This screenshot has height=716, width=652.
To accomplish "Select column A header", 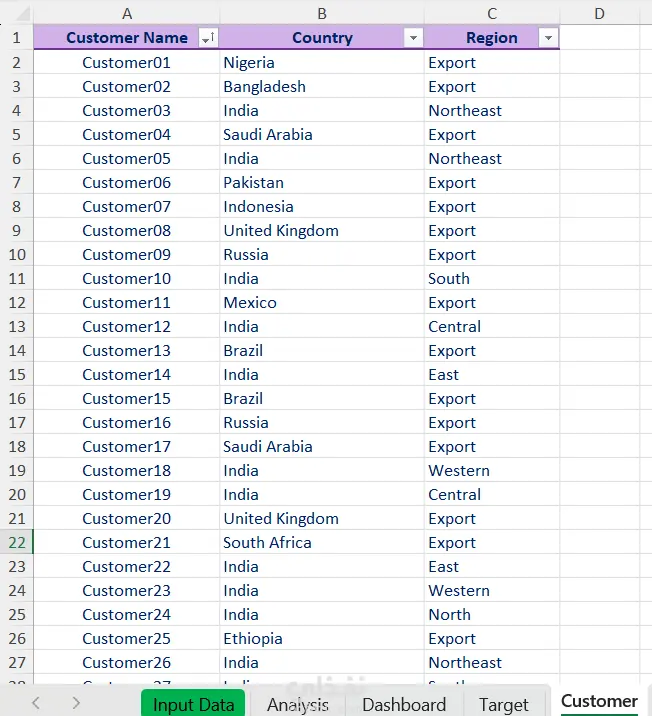I will pos(127,13).
